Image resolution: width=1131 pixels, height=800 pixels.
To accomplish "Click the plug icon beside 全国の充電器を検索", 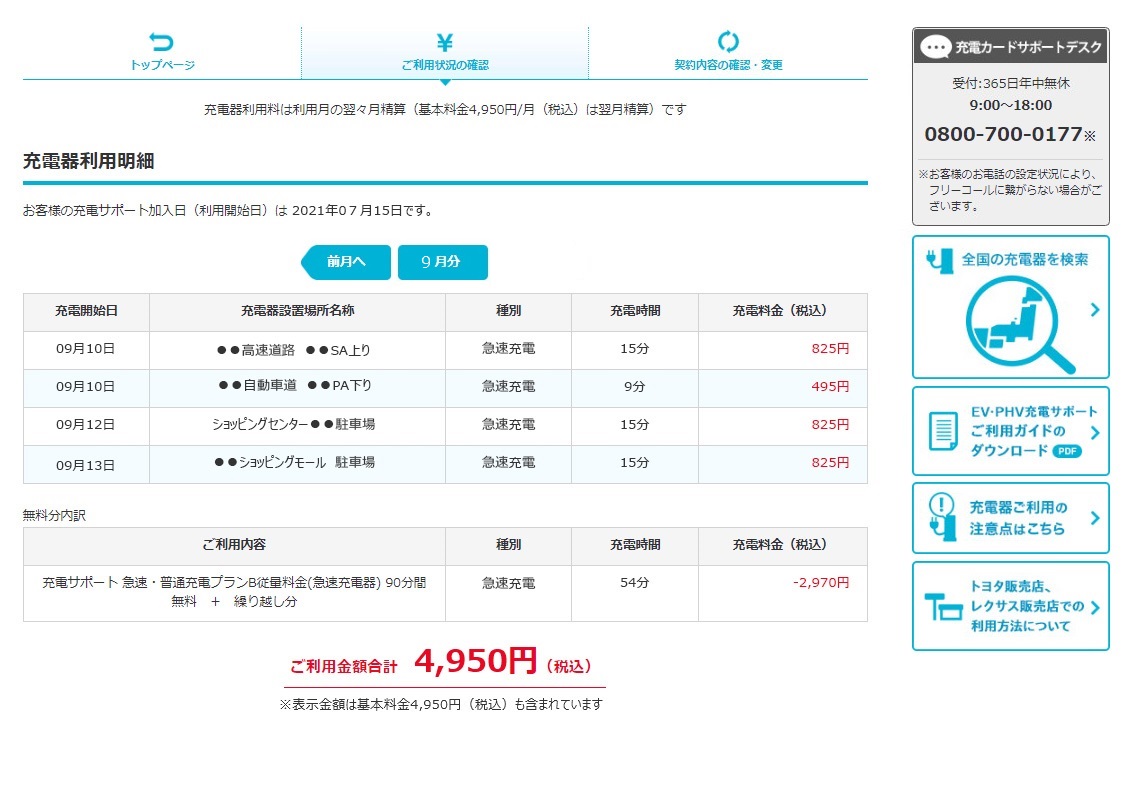I will [939, 261].
